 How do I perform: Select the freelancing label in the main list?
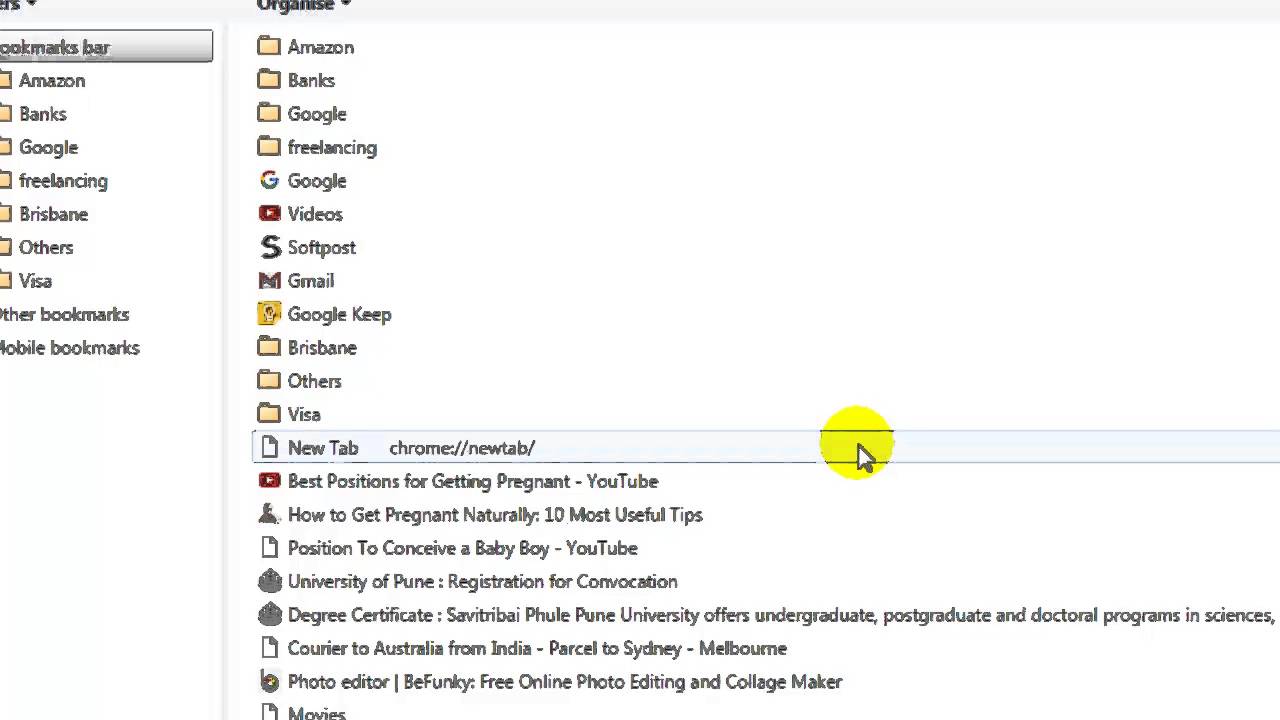coord(332,148)
